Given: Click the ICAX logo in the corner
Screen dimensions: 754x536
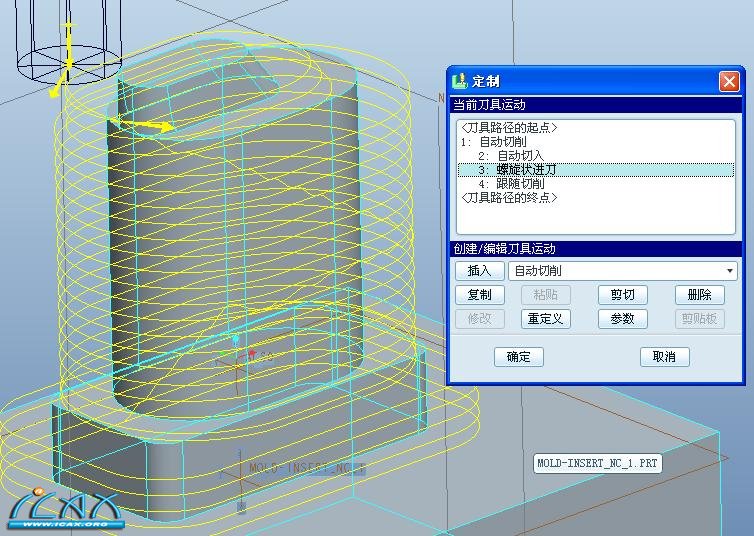Looking at the screenshot, I should pos(63,507).
